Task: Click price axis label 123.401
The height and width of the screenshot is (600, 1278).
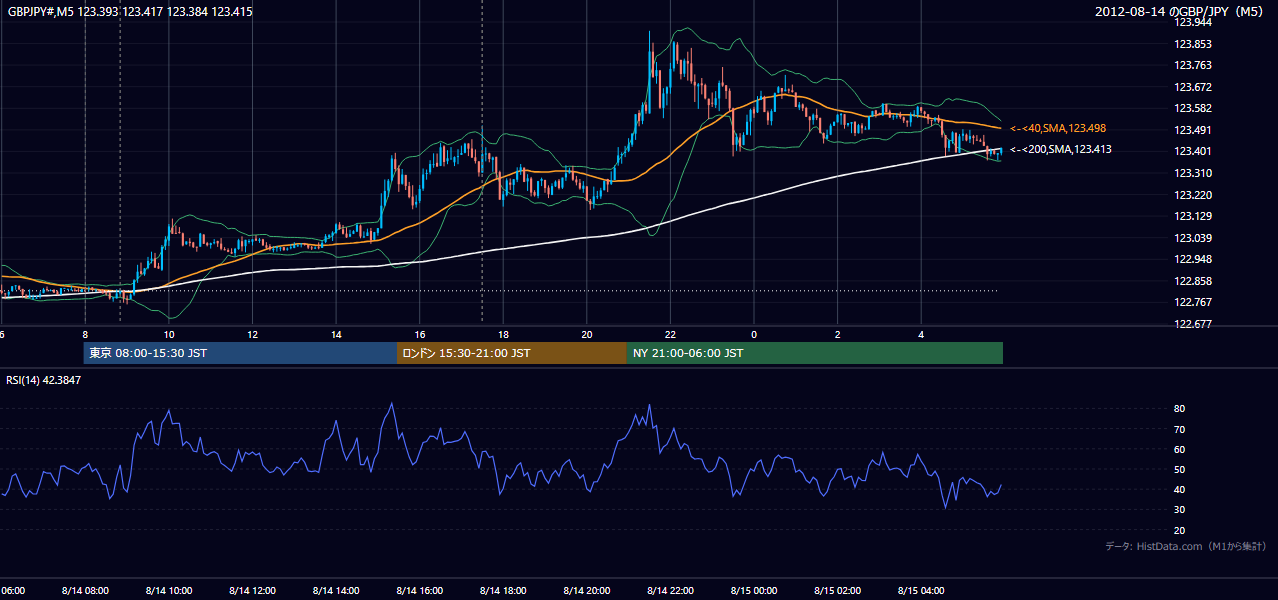Action: (1192, 151)
